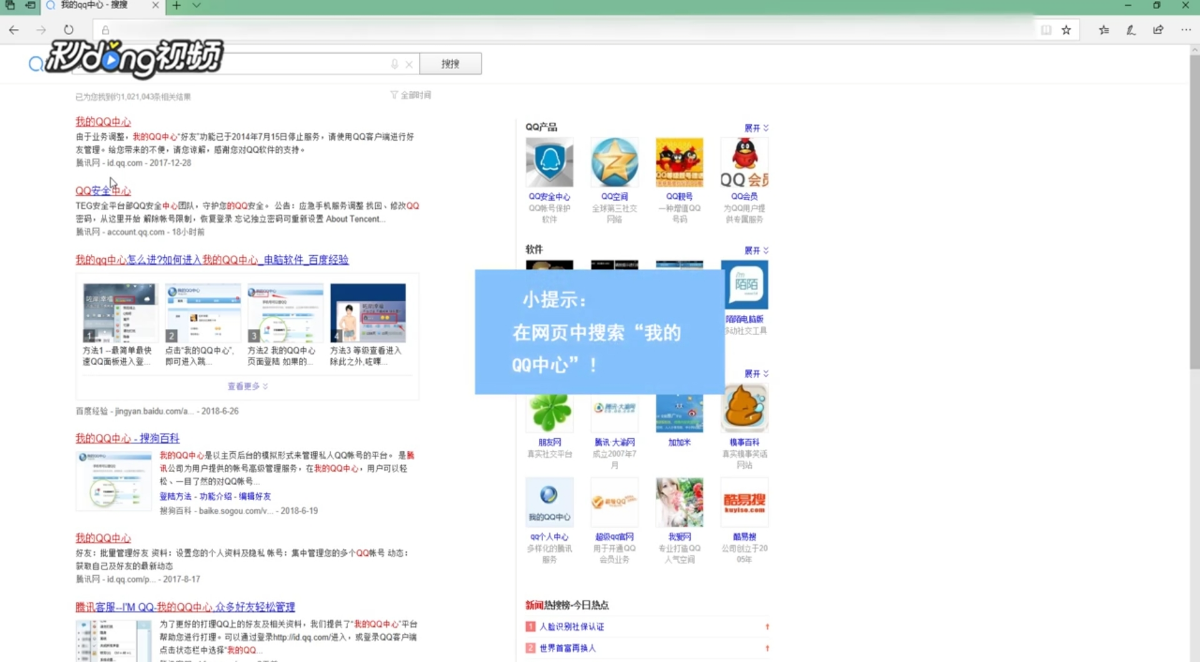Click the 超级qq官网 icon
Image resolution: width=1200 pixels, height=662 pixels.
tap(614, 502)
